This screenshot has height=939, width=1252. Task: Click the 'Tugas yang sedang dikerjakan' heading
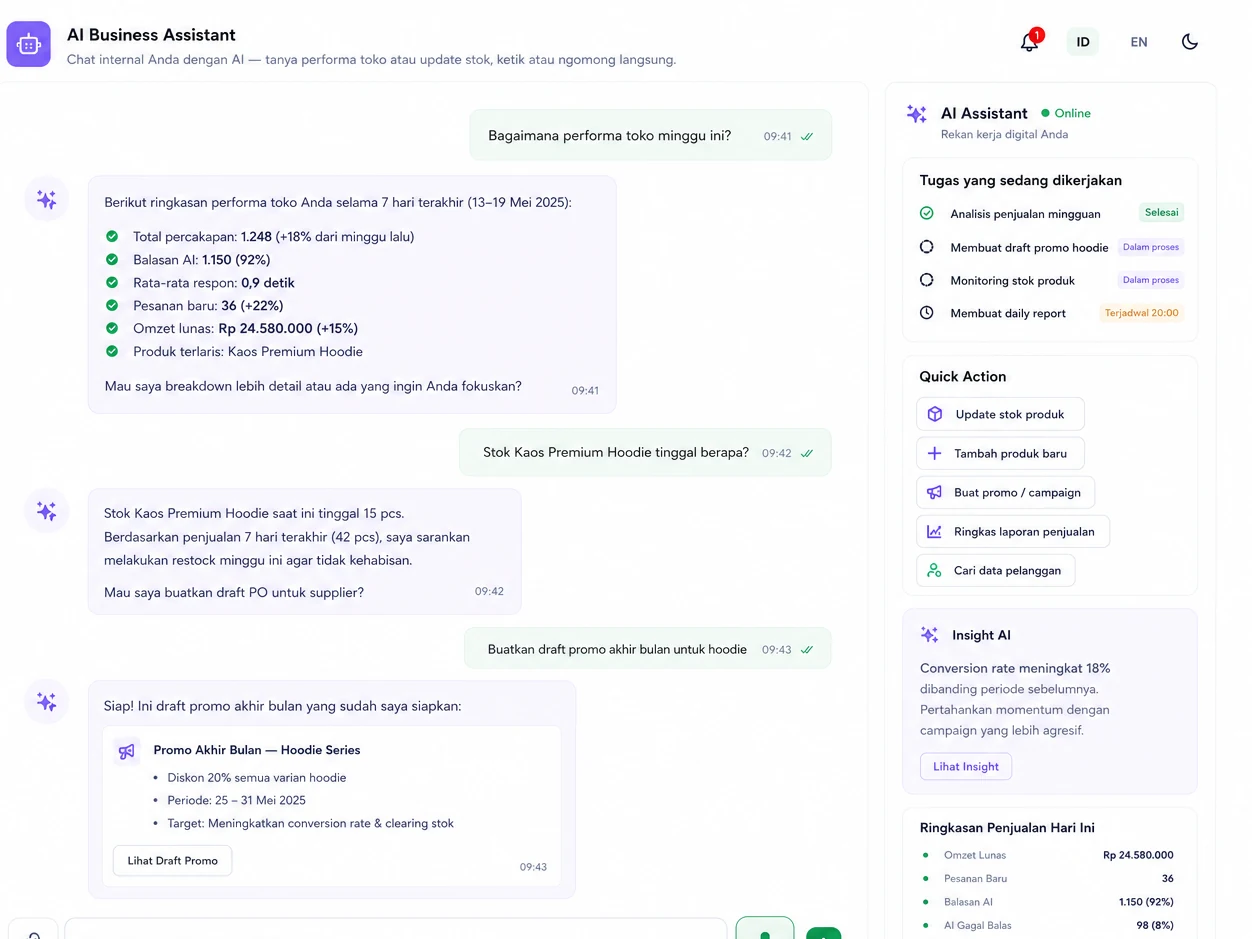pos(1021,181)
